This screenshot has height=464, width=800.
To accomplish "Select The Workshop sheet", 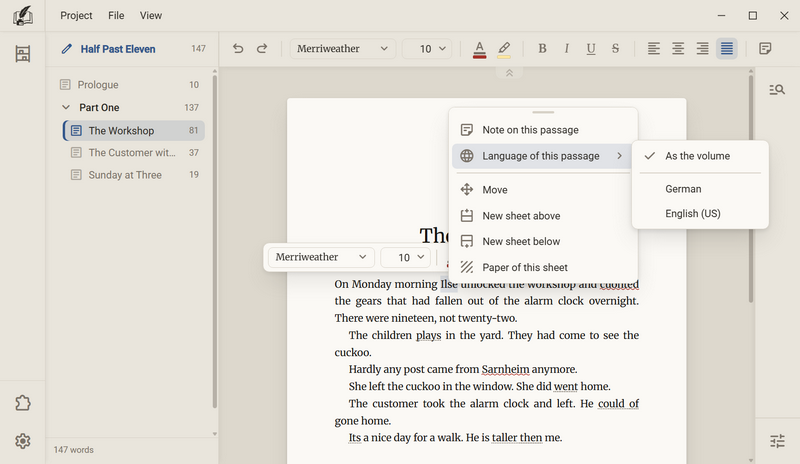I will [134, 131].
